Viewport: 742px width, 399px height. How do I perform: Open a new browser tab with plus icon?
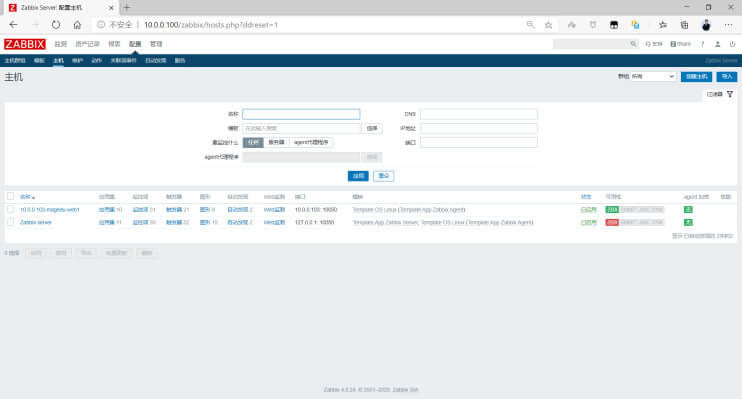point(126,8)
